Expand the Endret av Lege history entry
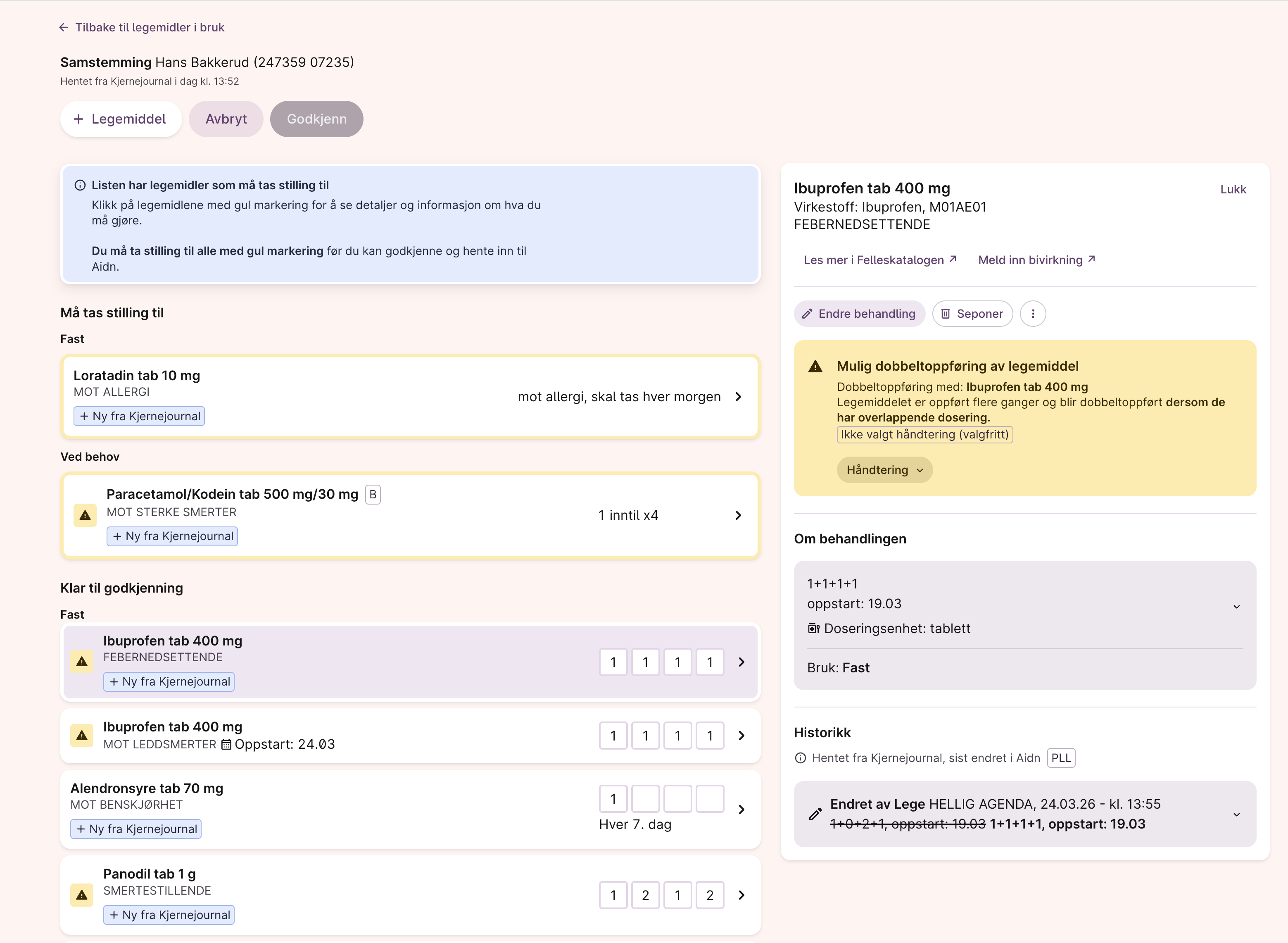Viewport: 1288px width, 943px height. pyautogui.click(x=1236, y=814)
